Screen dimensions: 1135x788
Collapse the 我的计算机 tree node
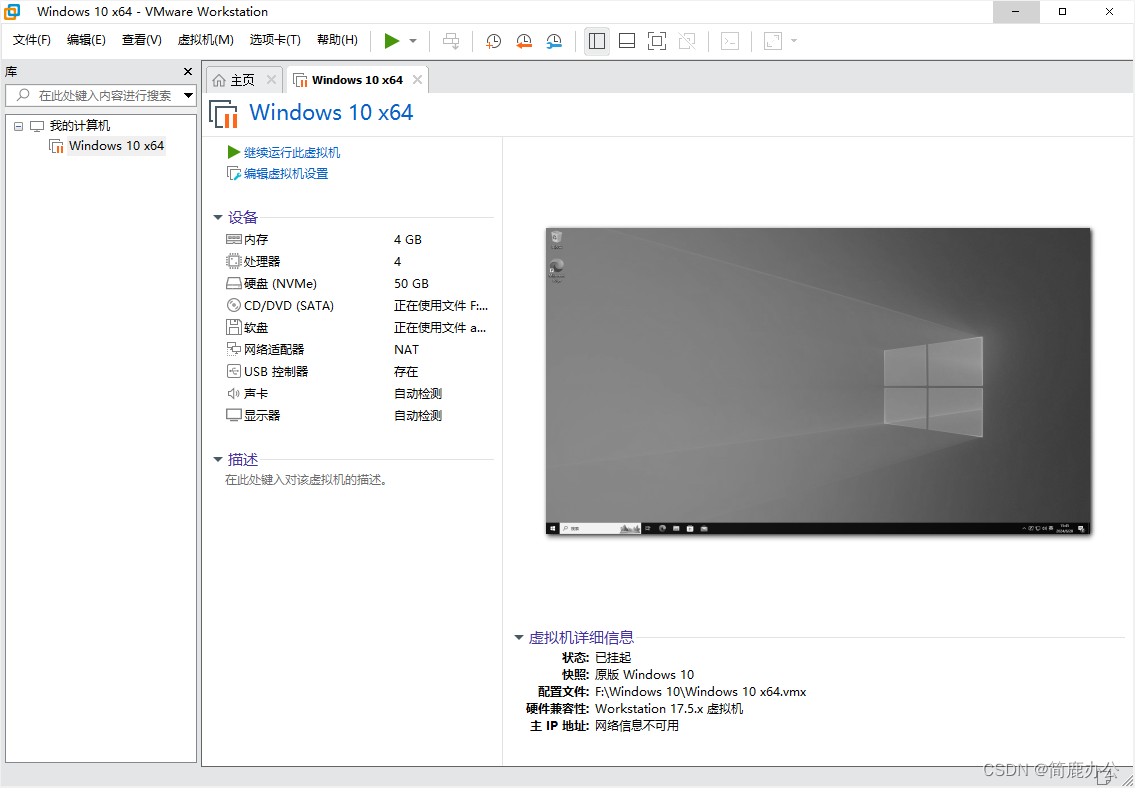coord(19,126)
